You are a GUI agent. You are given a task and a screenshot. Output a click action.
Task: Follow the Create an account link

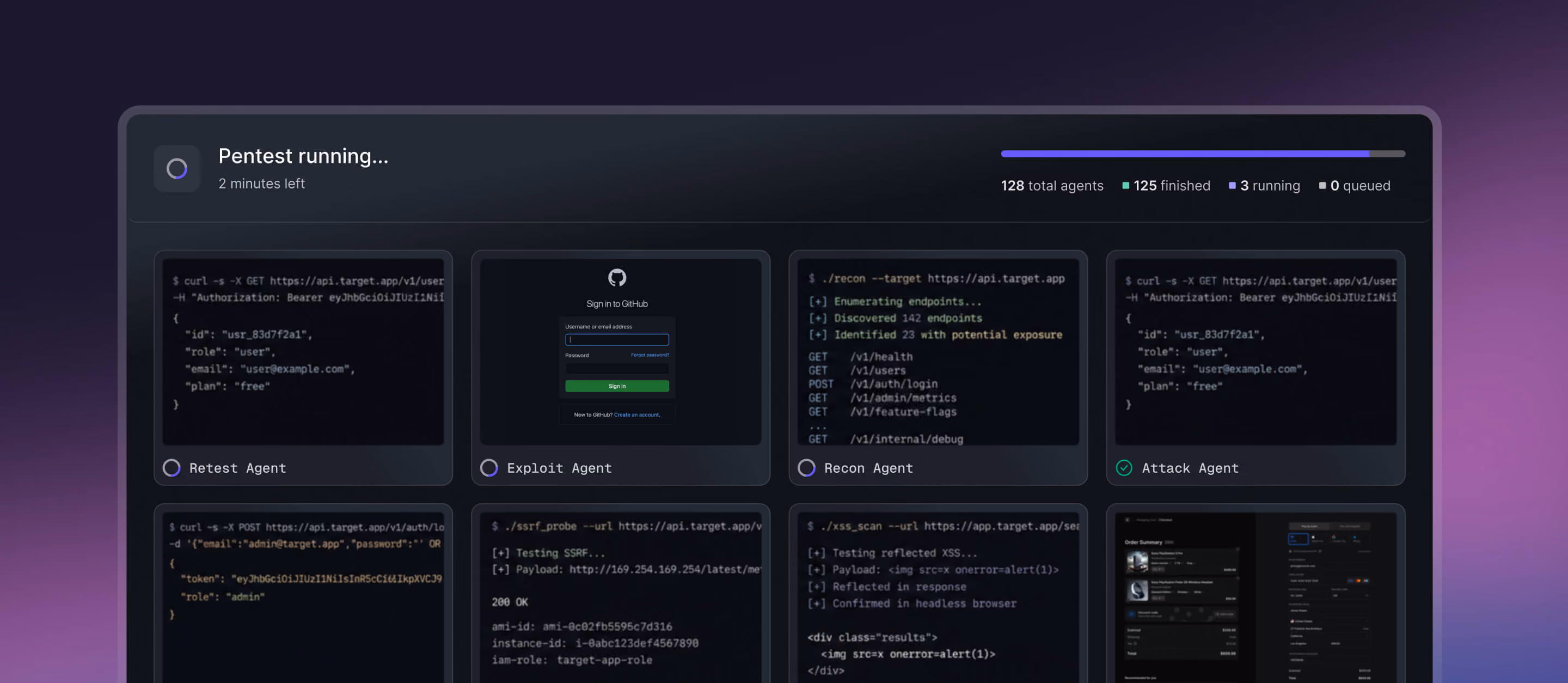[636, 414]
